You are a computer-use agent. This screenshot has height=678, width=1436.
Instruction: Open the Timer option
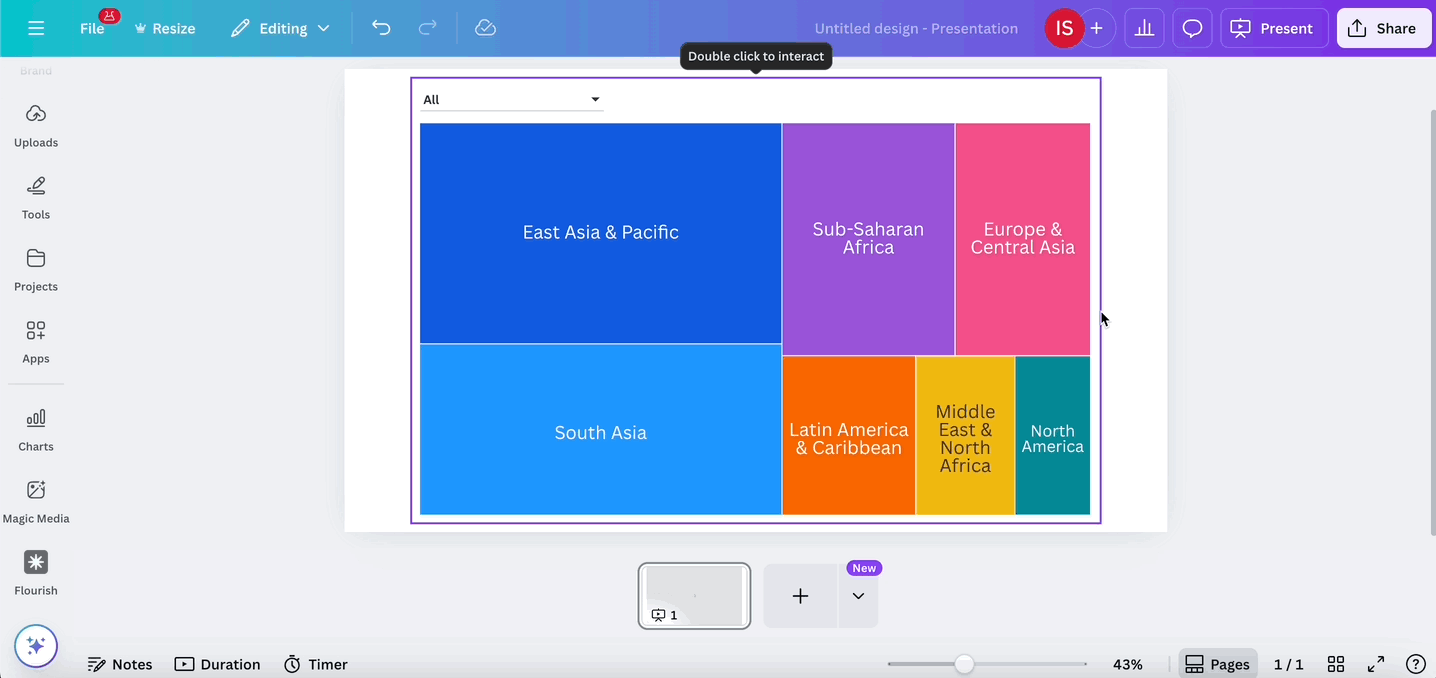coord(316,664)
